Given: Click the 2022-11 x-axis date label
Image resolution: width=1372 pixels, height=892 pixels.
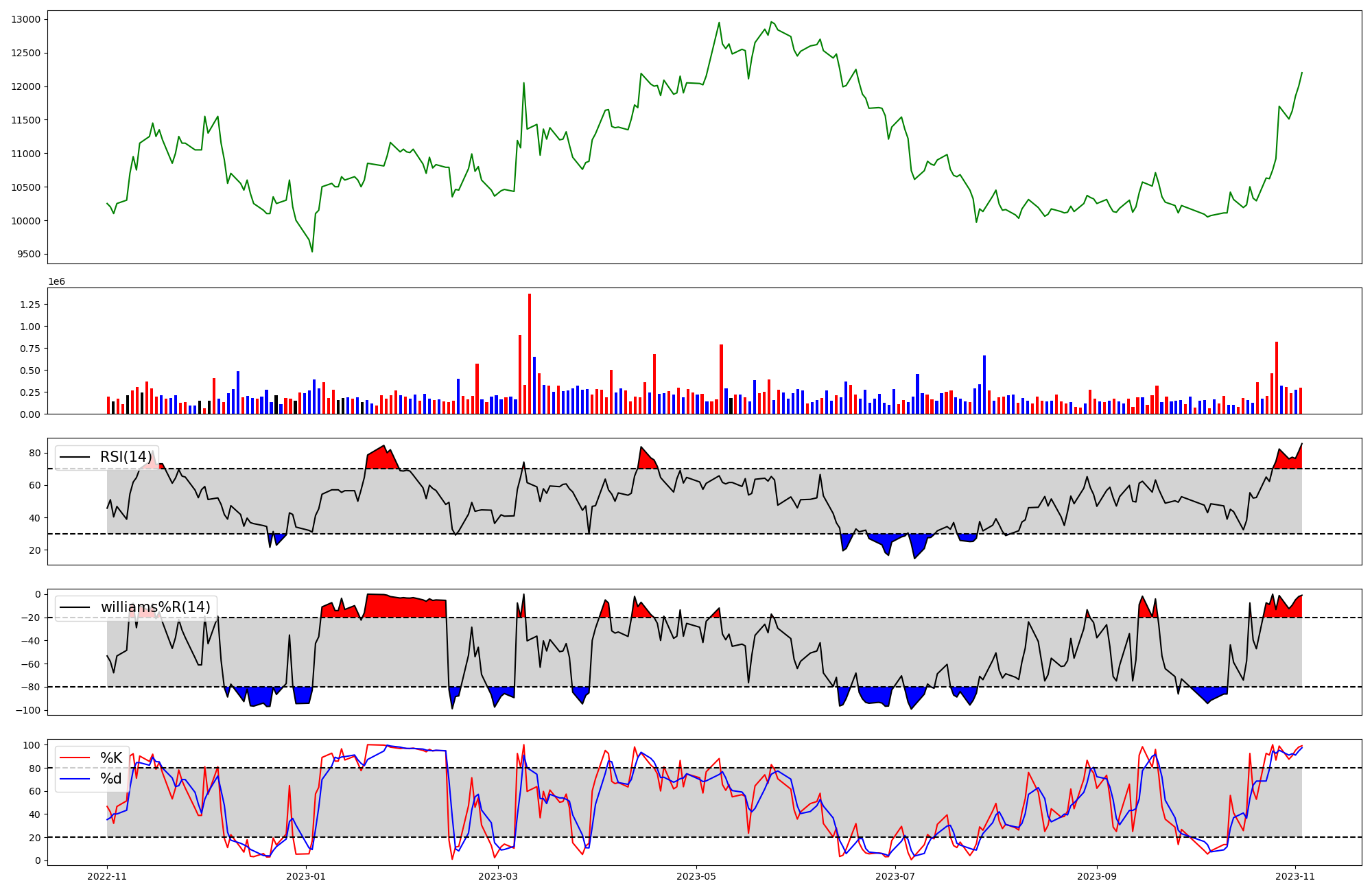Looking at the screenshot, I should [107, 876].
